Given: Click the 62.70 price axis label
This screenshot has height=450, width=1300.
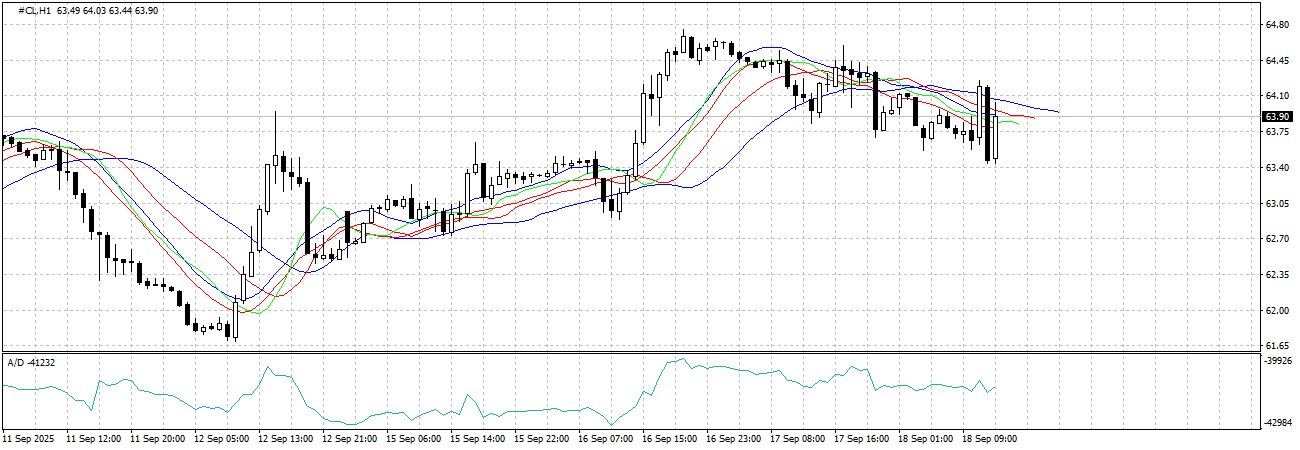Looking at the screenshot, I should point(1278,239).
